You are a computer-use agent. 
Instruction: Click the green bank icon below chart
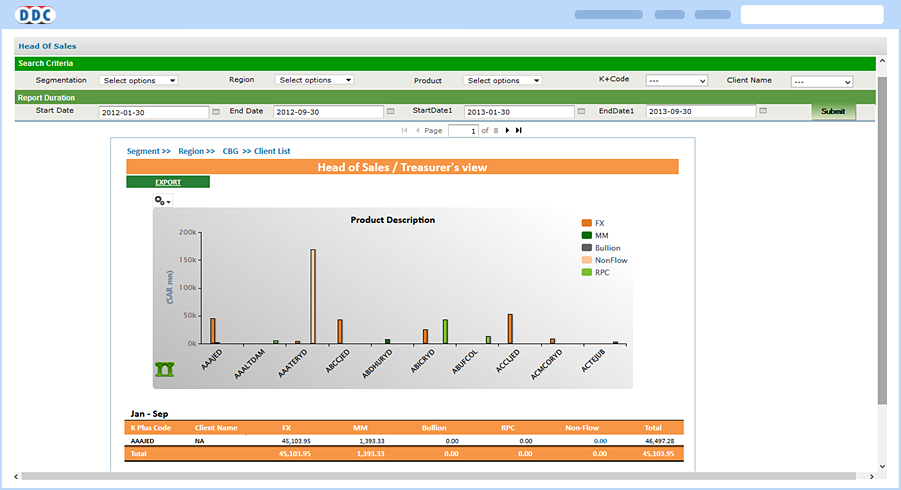pos(165,369)
